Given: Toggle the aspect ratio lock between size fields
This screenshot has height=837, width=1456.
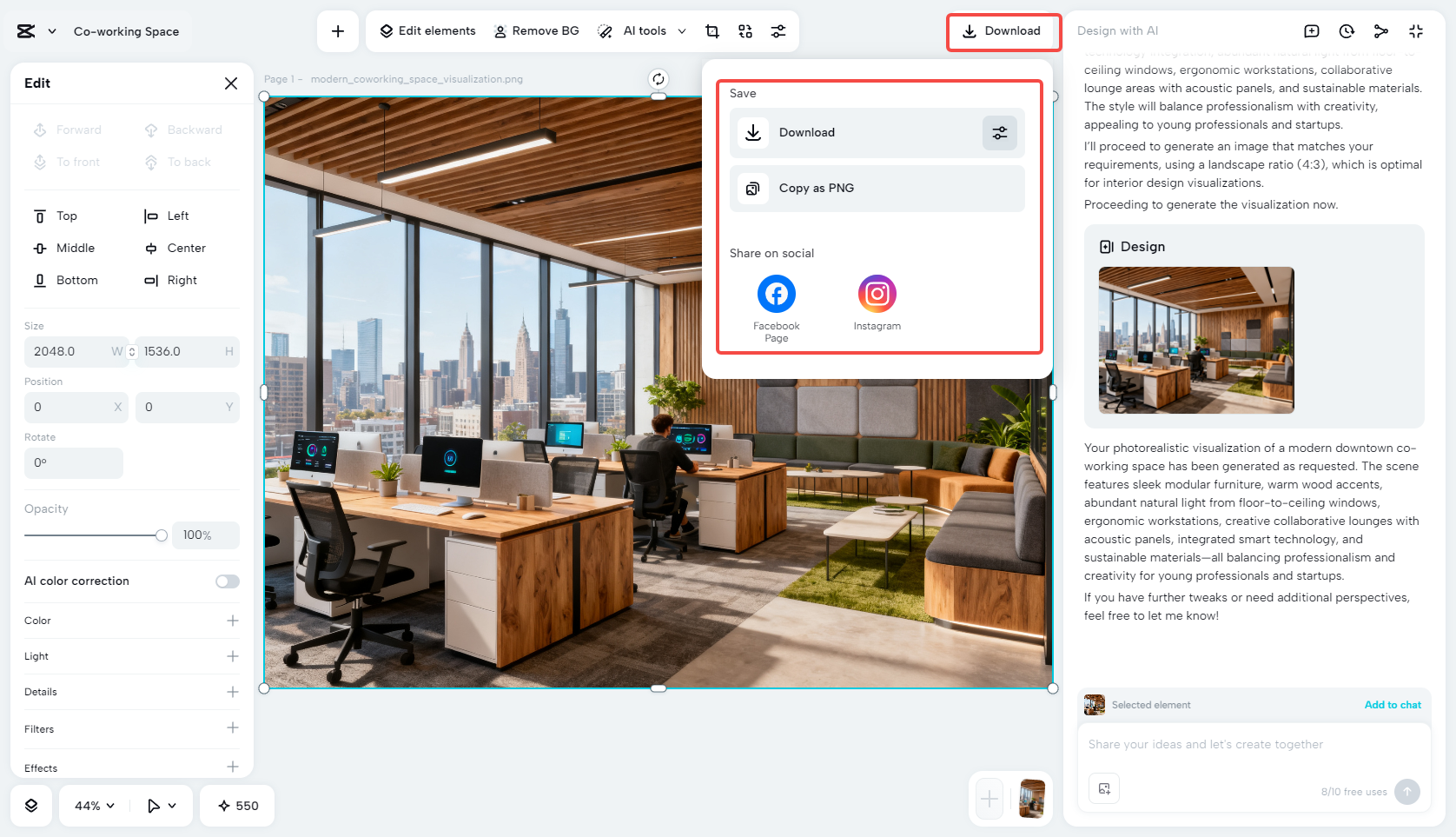Looking at the screenshot, I should 132,352.
